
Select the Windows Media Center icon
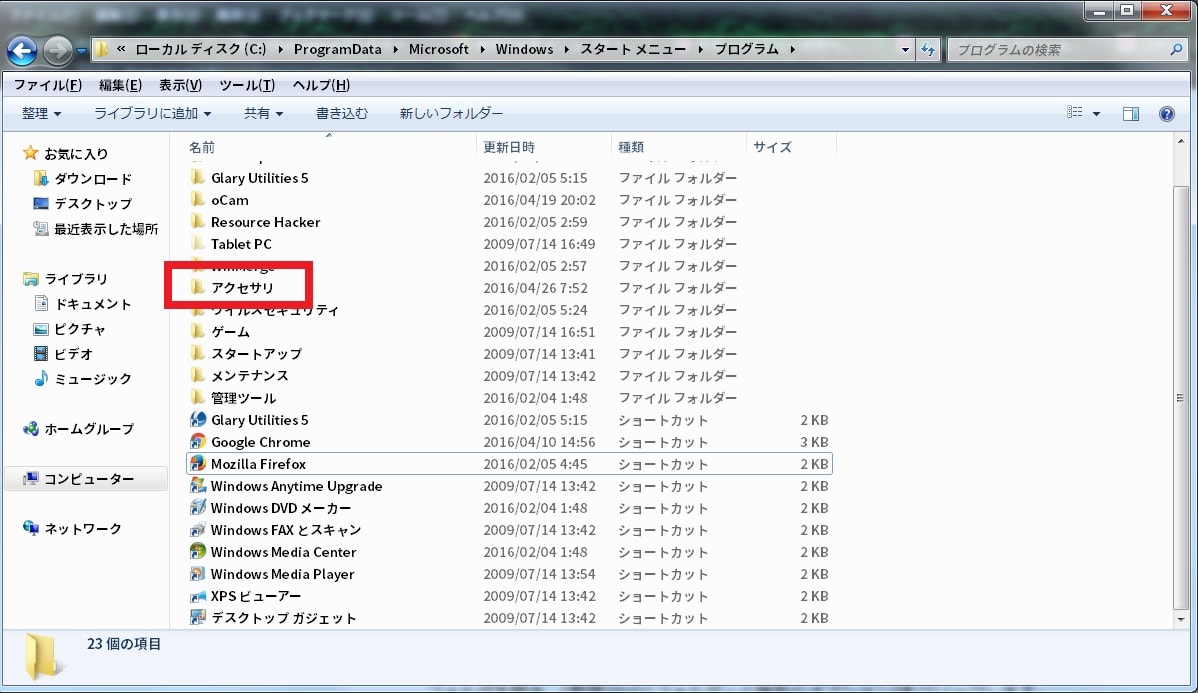[198, 552]
